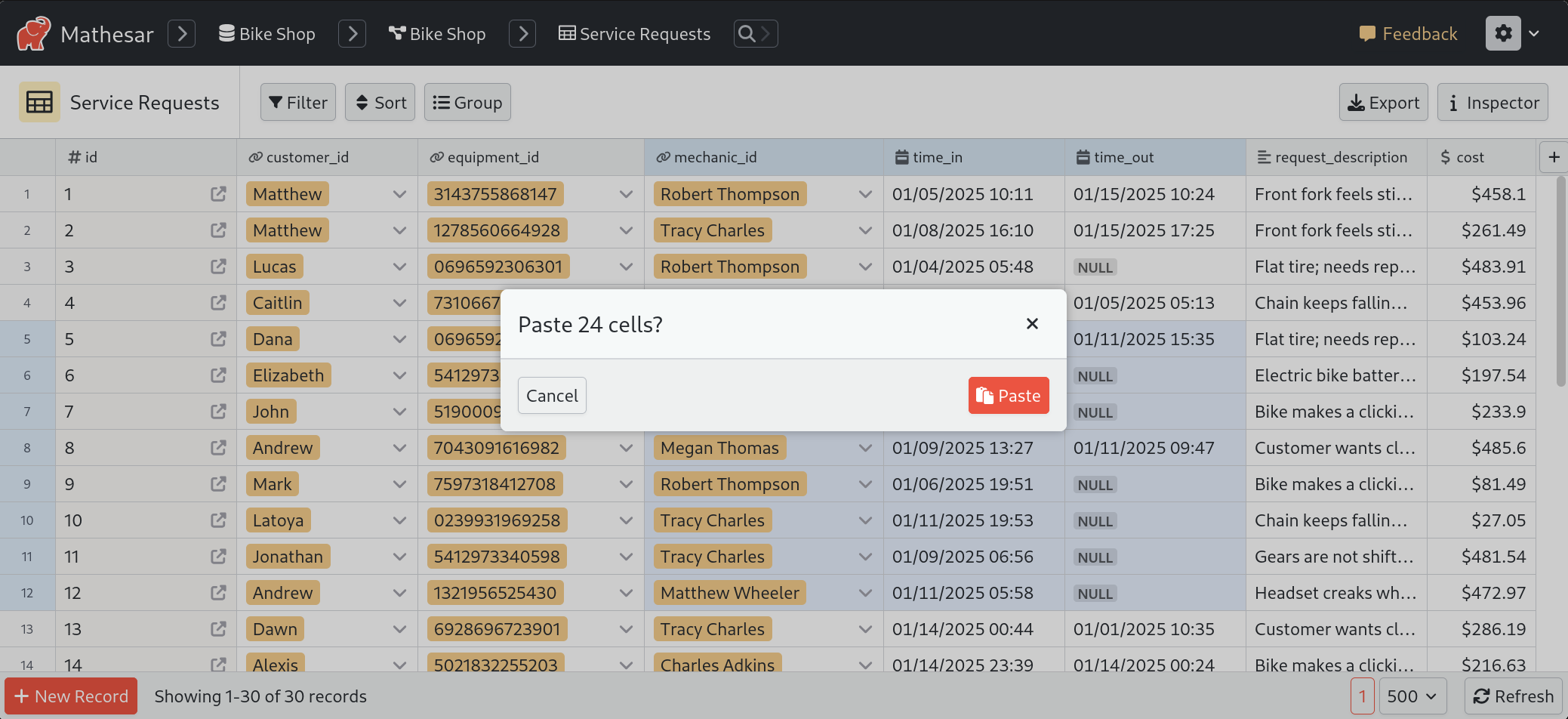Refresh the table records
This screenshot has height=719, width=1568.
click(1513, 696)
